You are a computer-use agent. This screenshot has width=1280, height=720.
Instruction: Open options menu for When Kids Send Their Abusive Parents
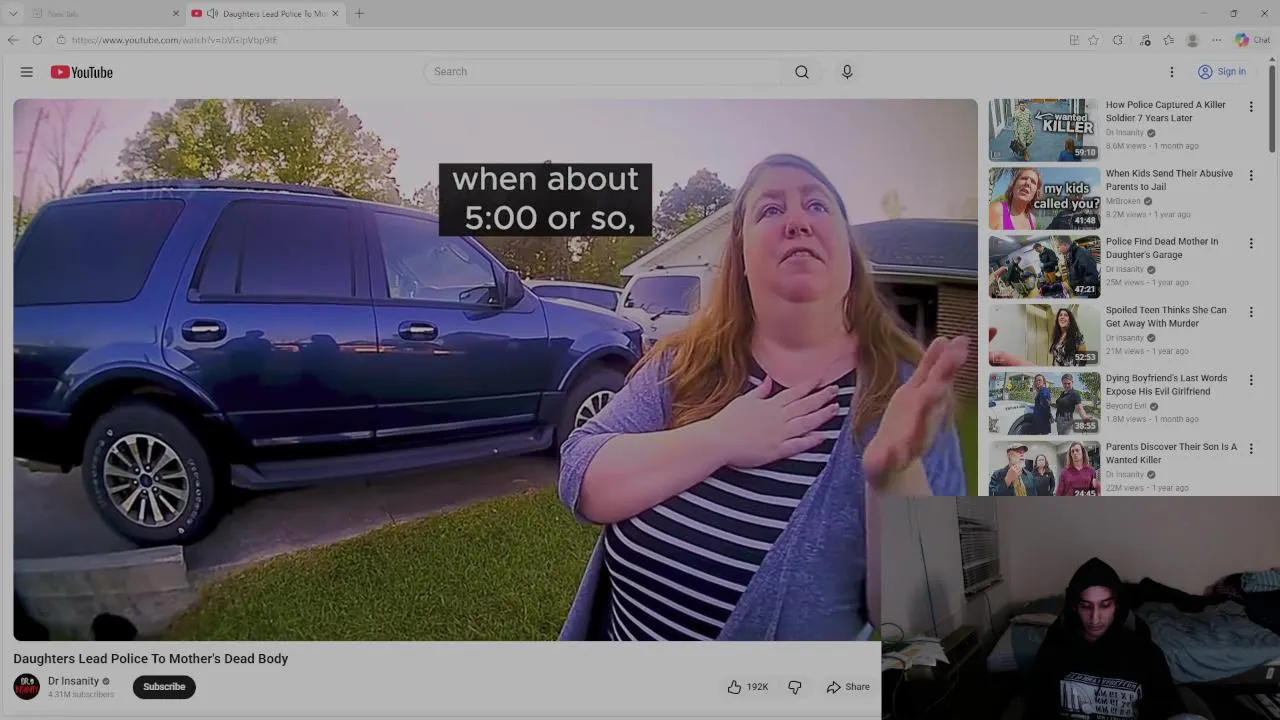coord(1250,175)
